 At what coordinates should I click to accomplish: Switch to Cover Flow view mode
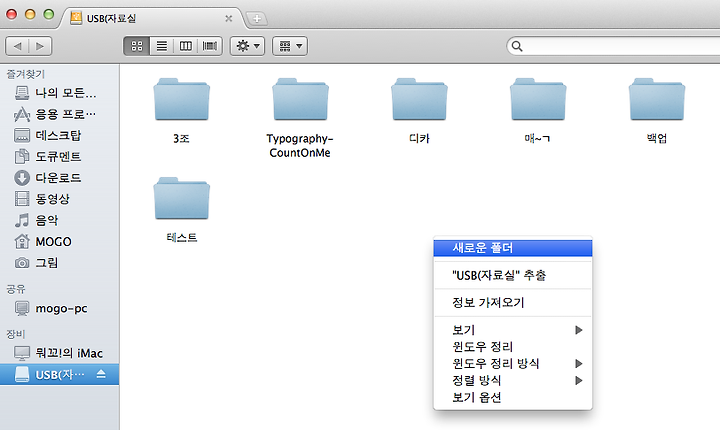(210, 46)
